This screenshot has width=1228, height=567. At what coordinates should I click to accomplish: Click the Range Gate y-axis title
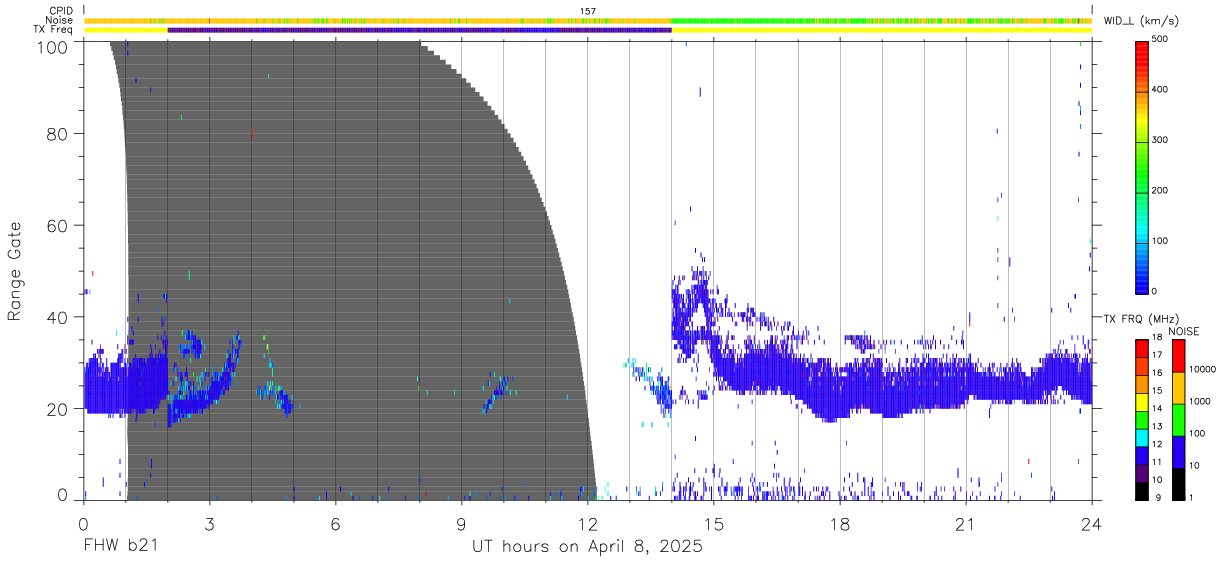coord(15,272)
